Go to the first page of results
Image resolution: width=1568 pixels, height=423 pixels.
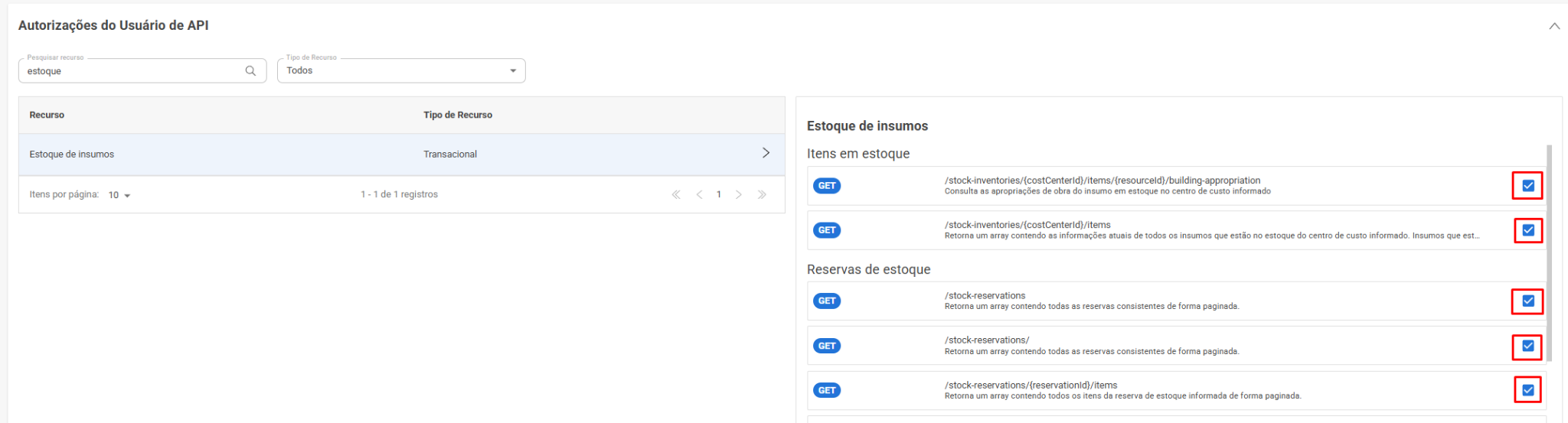click(676, 194)
